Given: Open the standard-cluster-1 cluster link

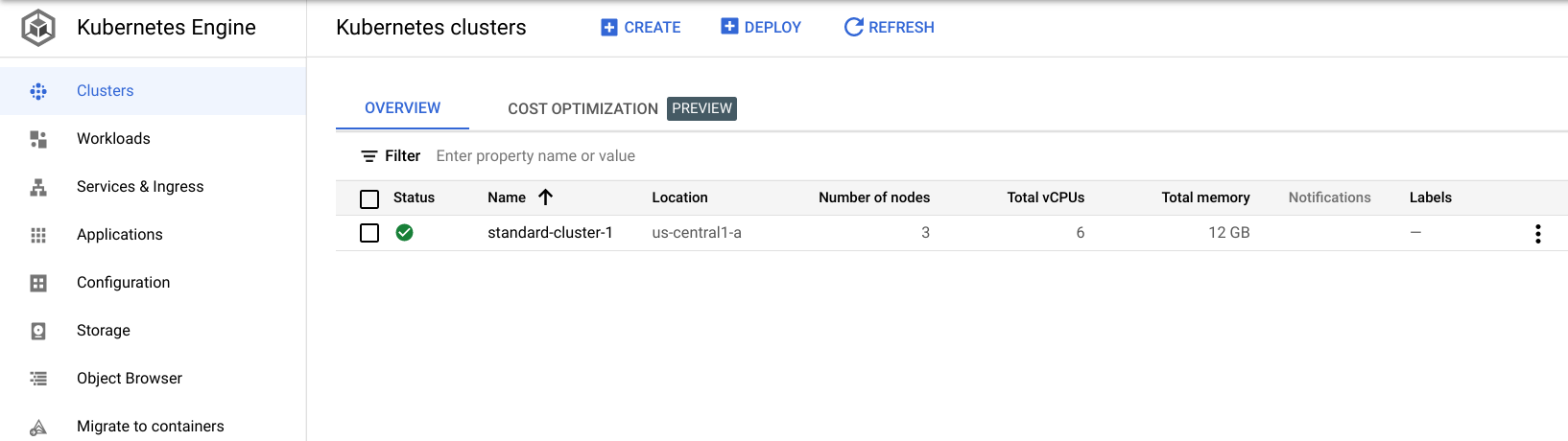Looking at the screenshot, I should point(550,232).
